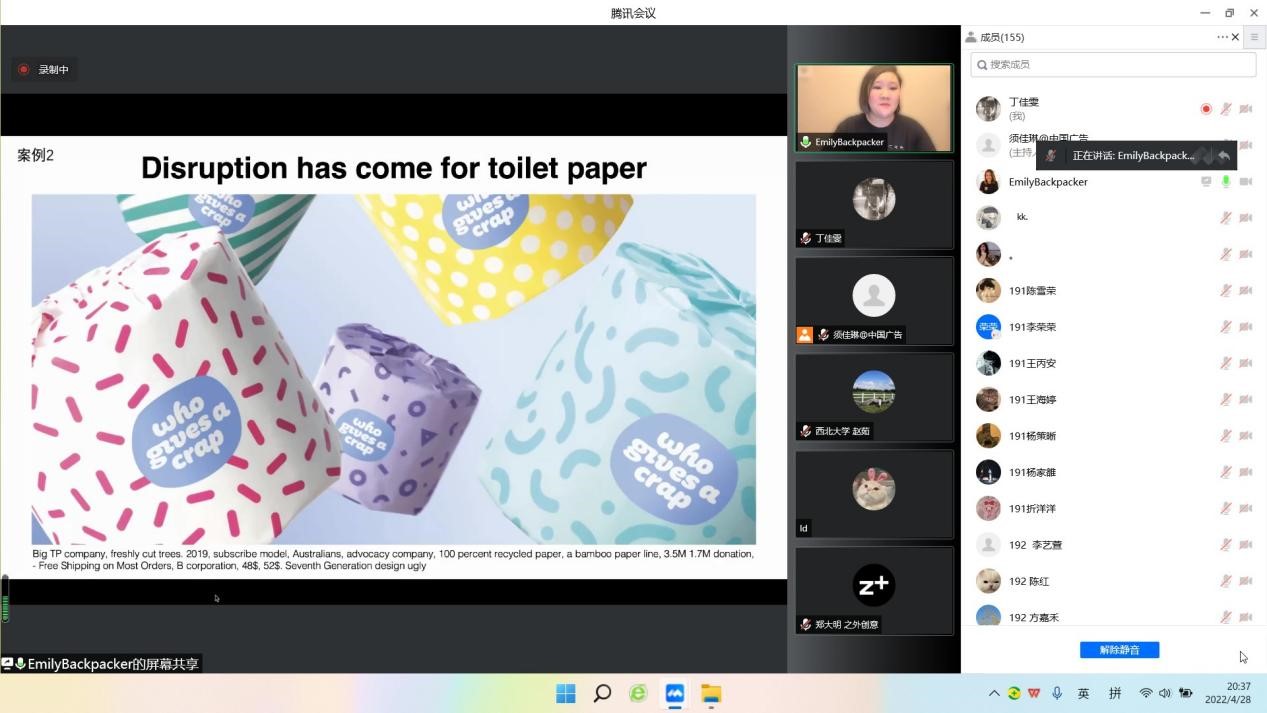Click the muted mic icon on 191王海婷's row

[x=1226, y=400]
